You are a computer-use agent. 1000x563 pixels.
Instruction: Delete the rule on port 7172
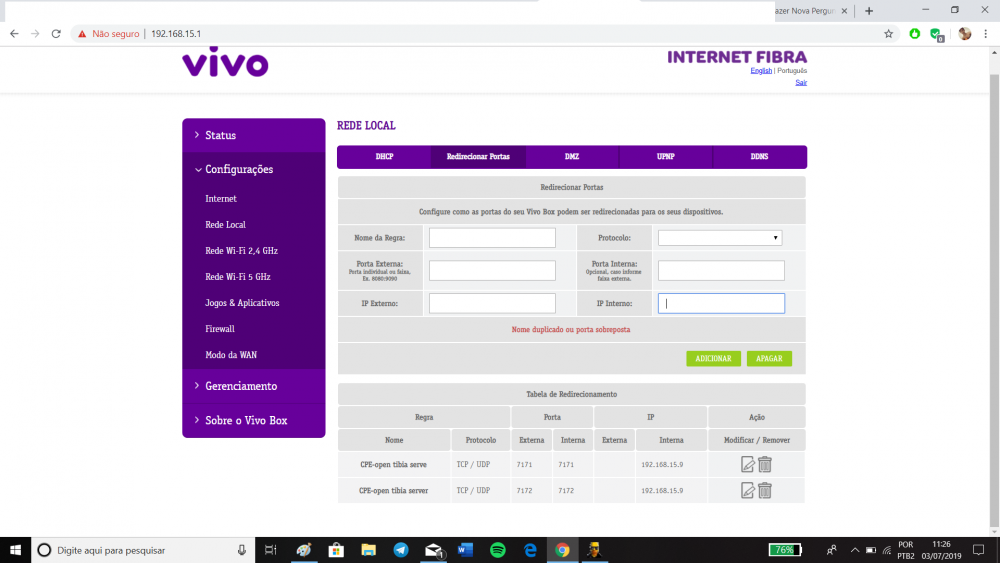765,490
